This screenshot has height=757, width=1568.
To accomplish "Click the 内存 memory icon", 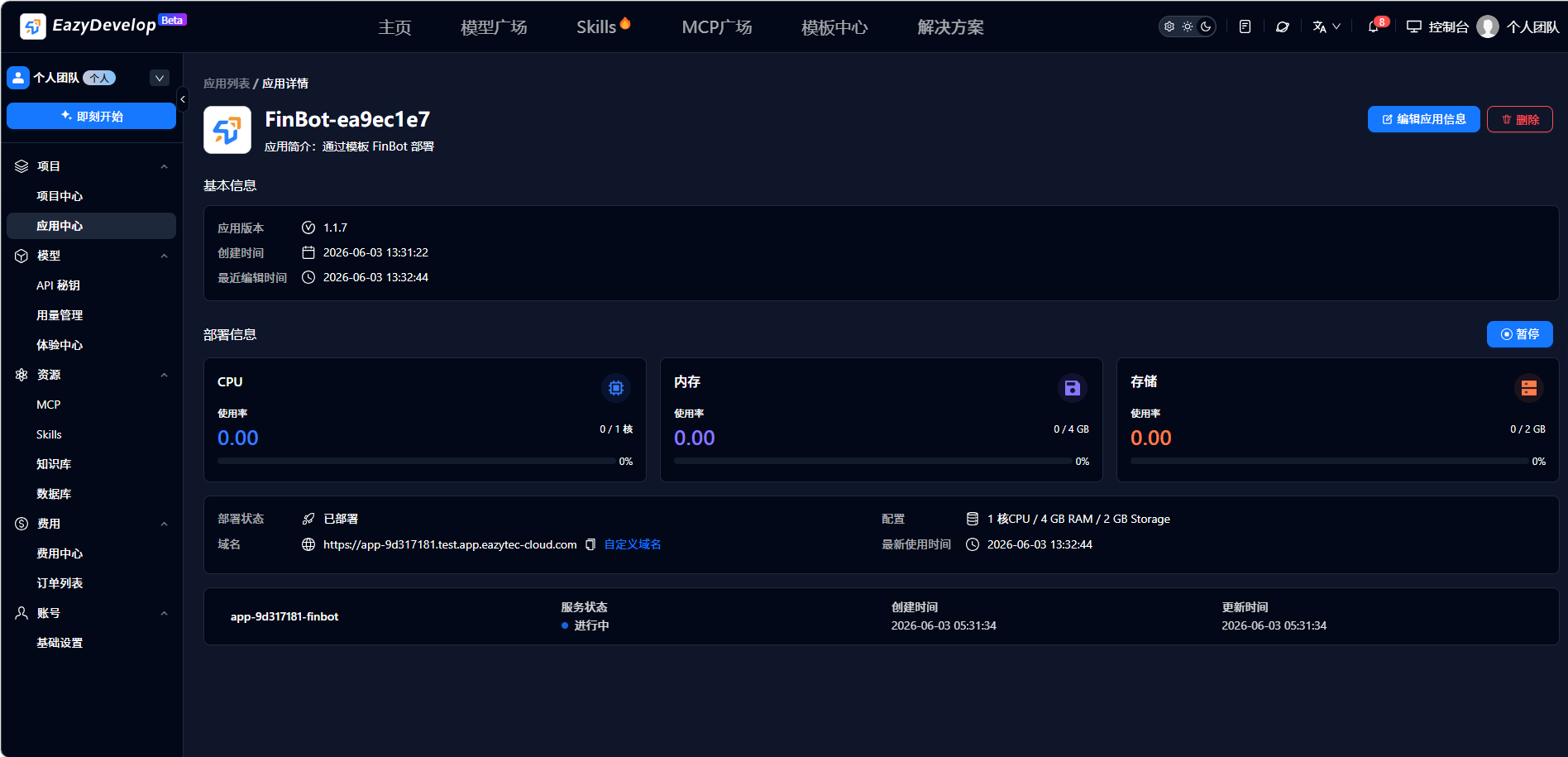I will [1073, 387].
